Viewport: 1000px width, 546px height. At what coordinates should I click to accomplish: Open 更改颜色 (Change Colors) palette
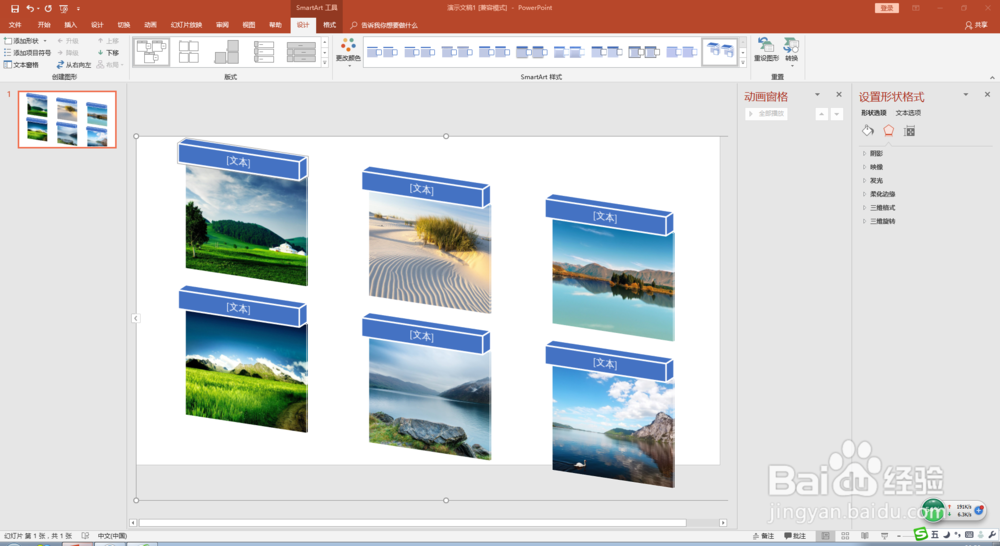(x=348, y=52)
